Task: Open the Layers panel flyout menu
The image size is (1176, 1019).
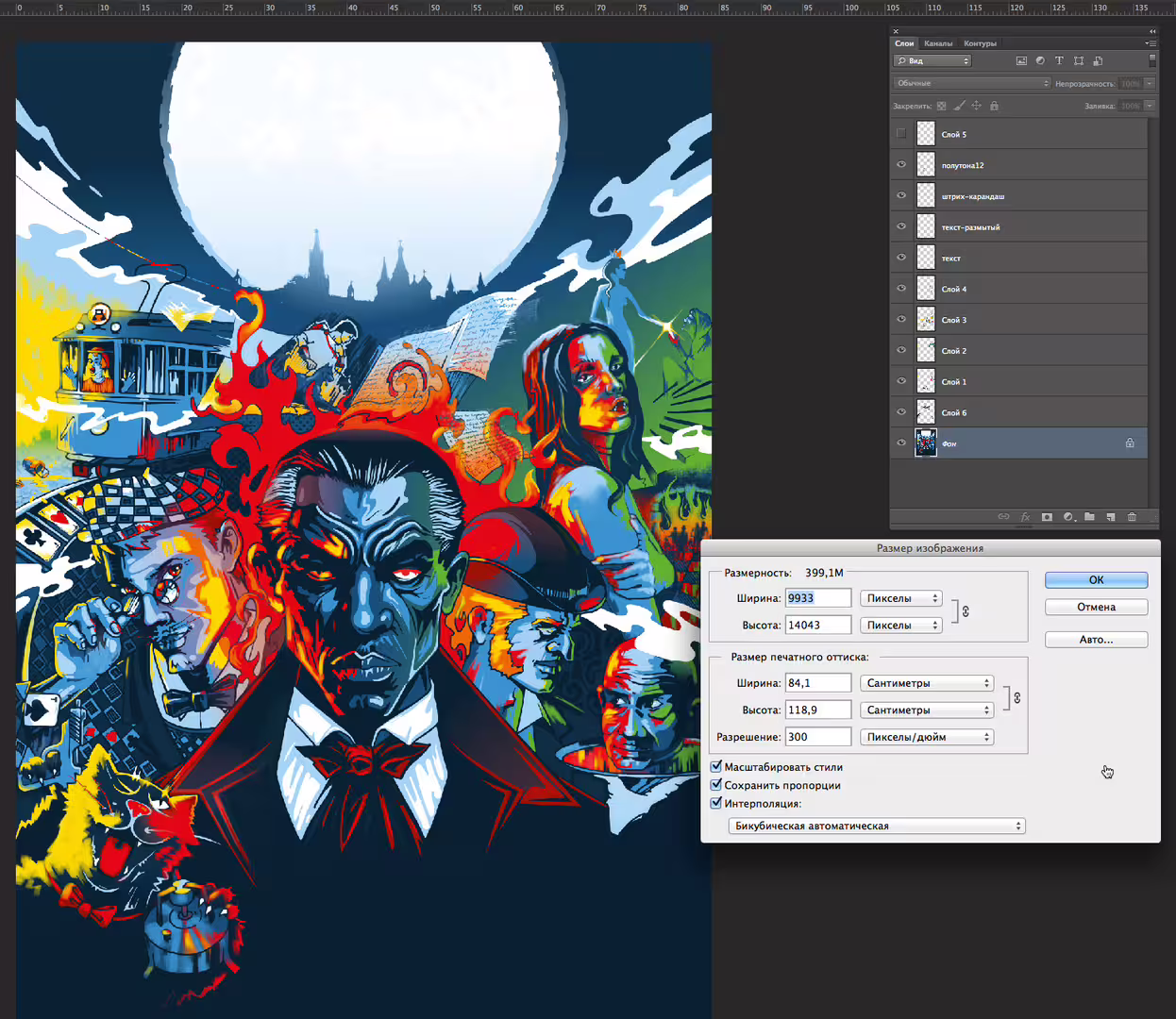Action: pos(1151,43)
